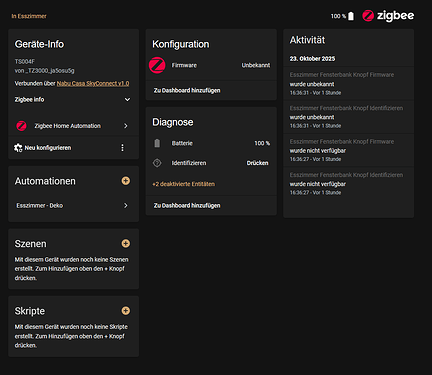Click the Zigbee Home Automation logo icon
Screen dimensions: 432x375
point(21,126)
